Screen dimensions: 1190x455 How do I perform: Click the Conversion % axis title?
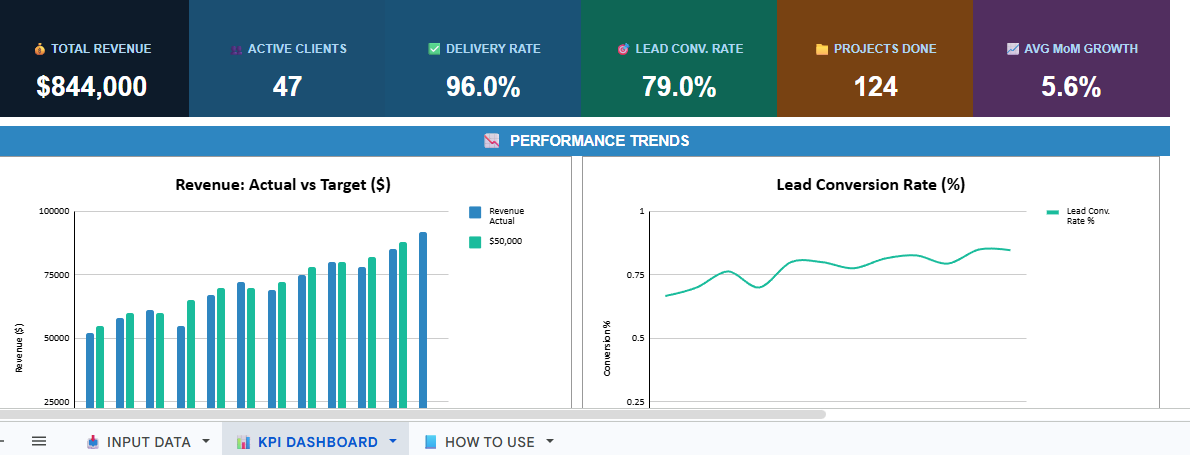[x=607, y=347]
